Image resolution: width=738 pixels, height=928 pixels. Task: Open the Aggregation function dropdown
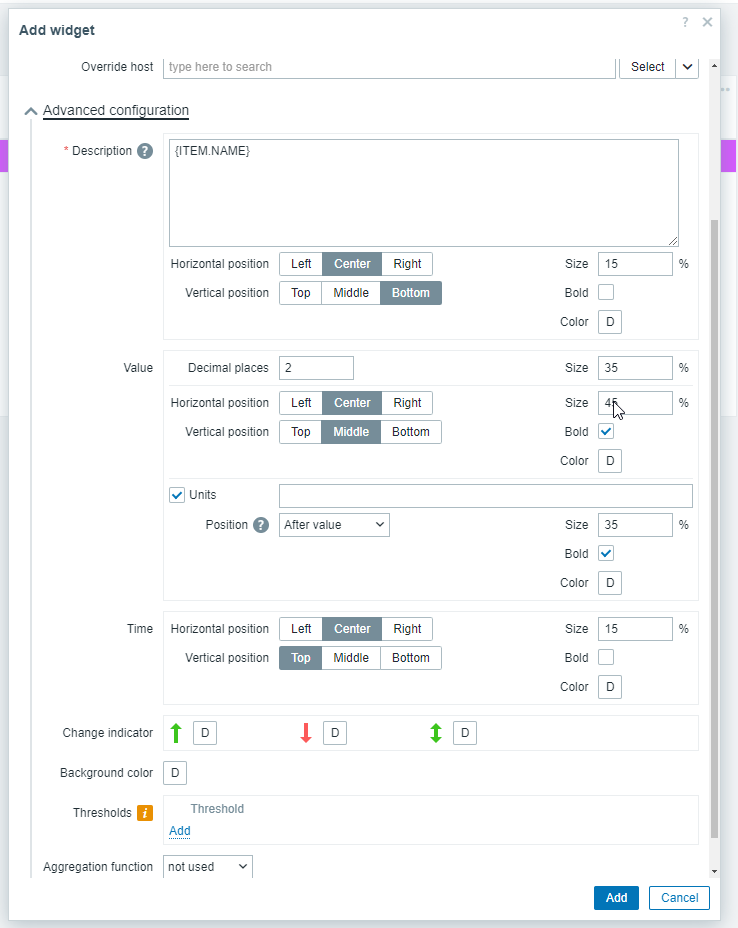pos(208,866)
